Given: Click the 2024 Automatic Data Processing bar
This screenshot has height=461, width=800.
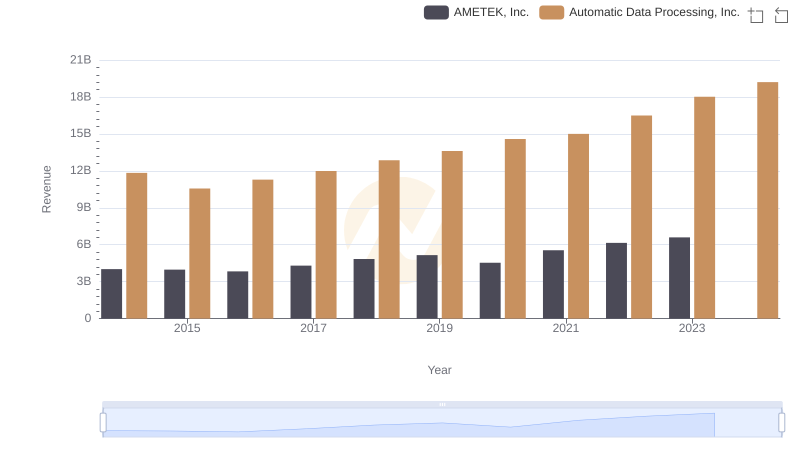Looking at the screenshot, I should click(x=767, y=200).
